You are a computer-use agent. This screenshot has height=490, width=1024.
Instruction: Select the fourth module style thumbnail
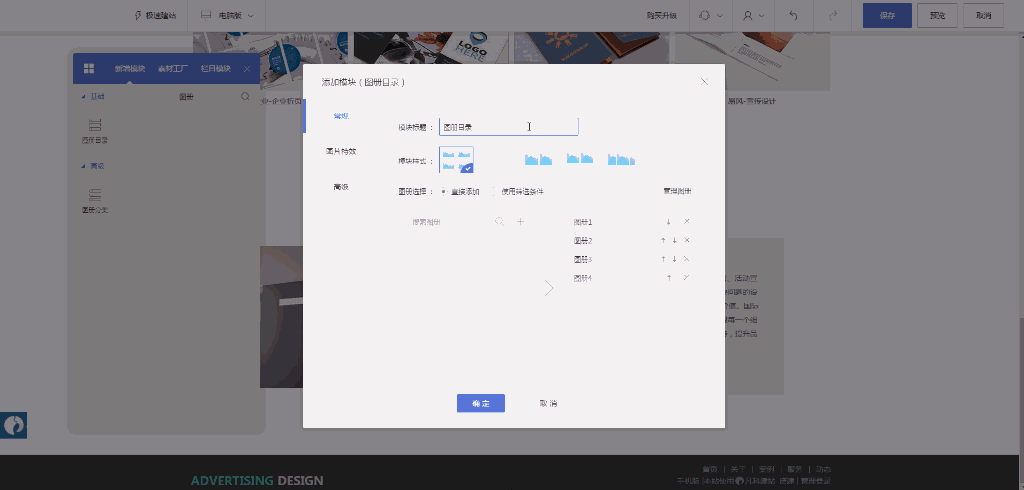pyautogui.click(x=621, y=159)
